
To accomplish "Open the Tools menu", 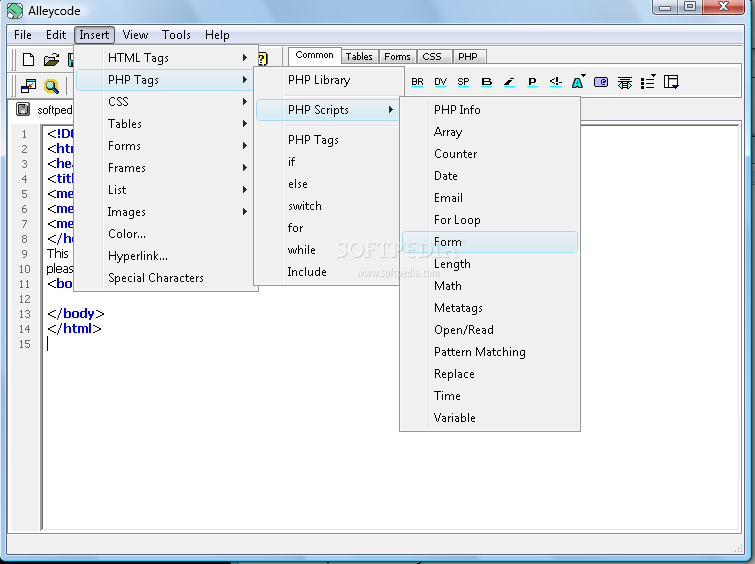I will 176,35.
